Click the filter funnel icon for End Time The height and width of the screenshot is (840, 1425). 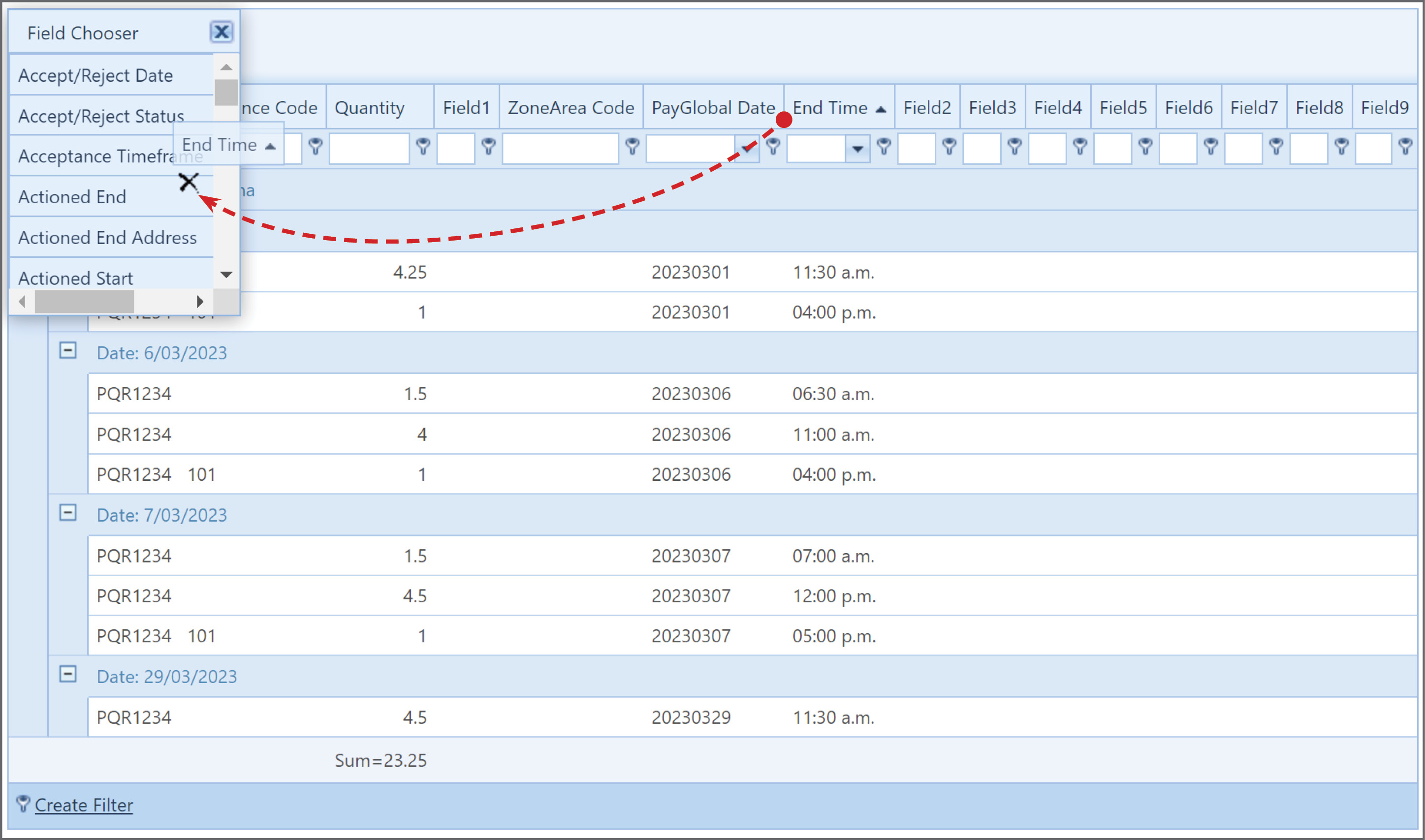point(884,147)
